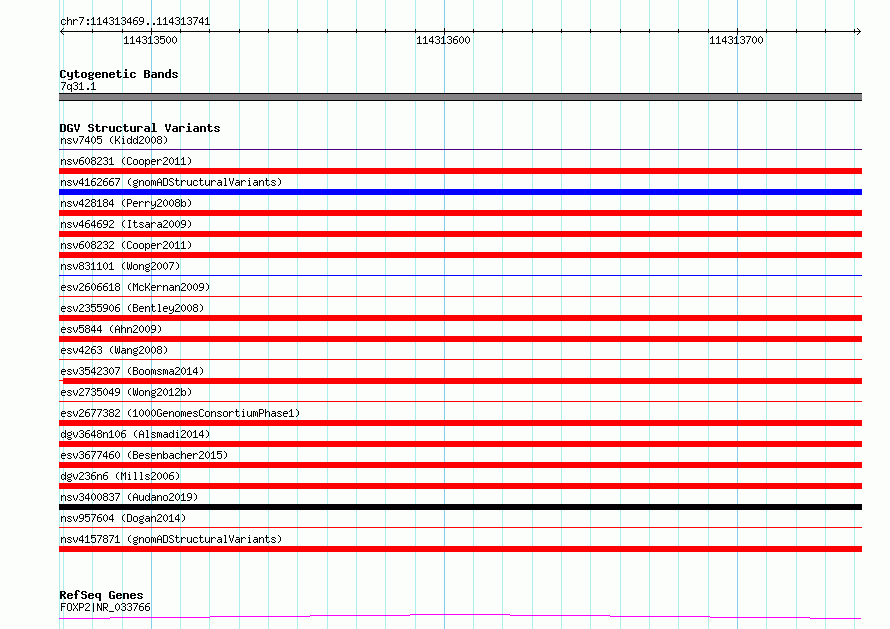Click the red bar under nsv428184
This screenshot has height=629, width=890.
460,213
